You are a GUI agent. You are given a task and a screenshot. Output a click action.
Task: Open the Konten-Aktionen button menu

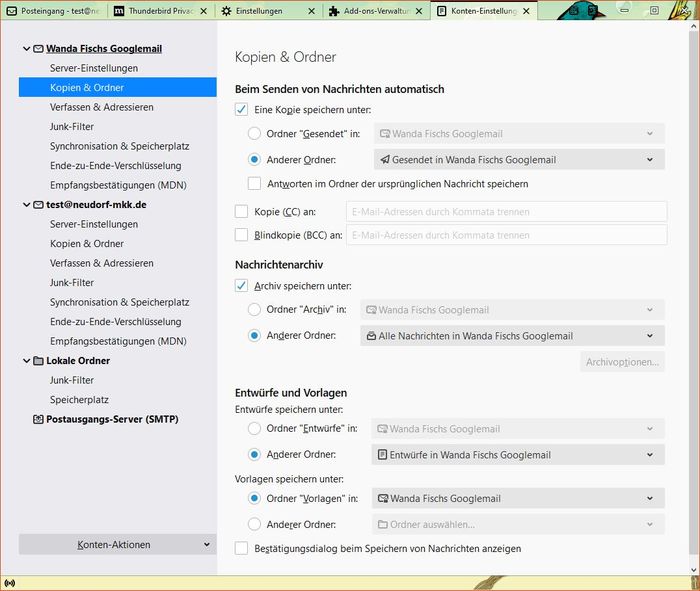pos(117,544)
